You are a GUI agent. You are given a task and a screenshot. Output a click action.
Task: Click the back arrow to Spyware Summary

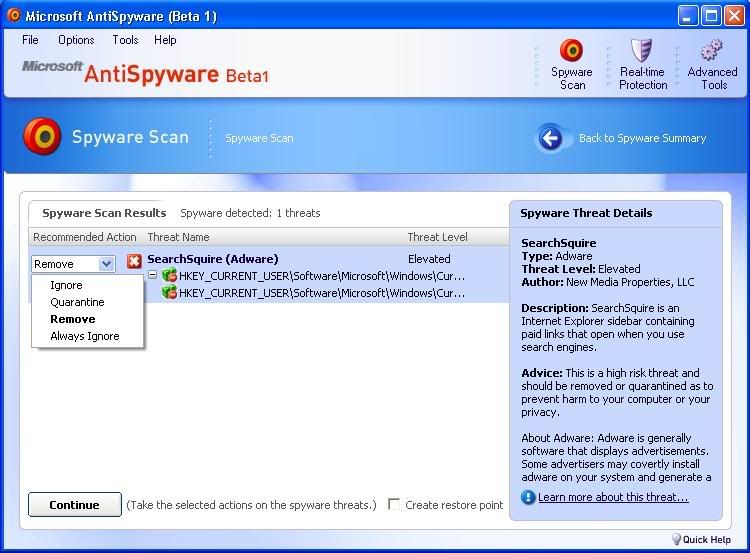click(551, 139)
